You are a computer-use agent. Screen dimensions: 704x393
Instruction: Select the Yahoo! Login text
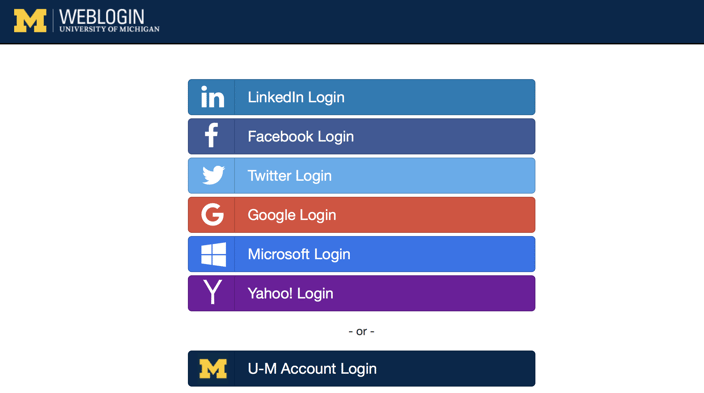pyautogui.click(x=290, y=294)
